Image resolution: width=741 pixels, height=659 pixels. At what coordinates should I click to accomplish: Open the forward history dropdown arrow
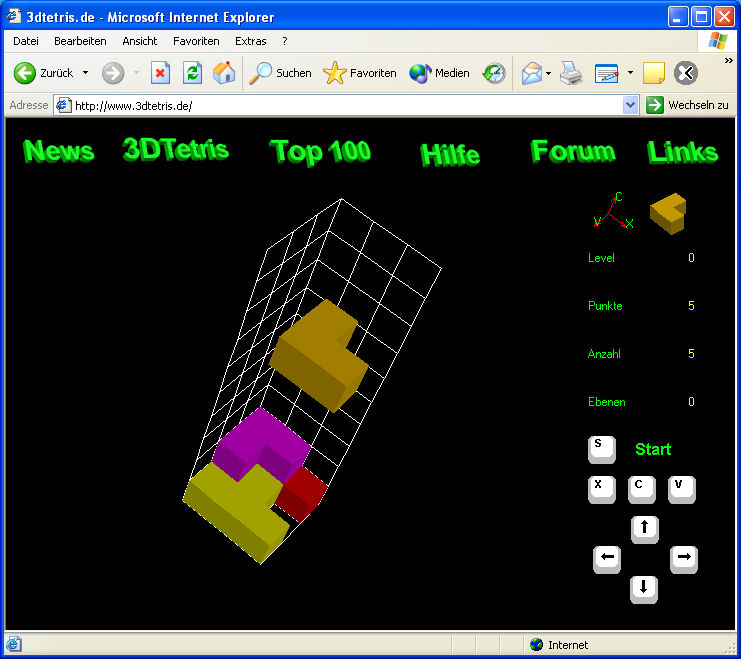coord(137,73)
